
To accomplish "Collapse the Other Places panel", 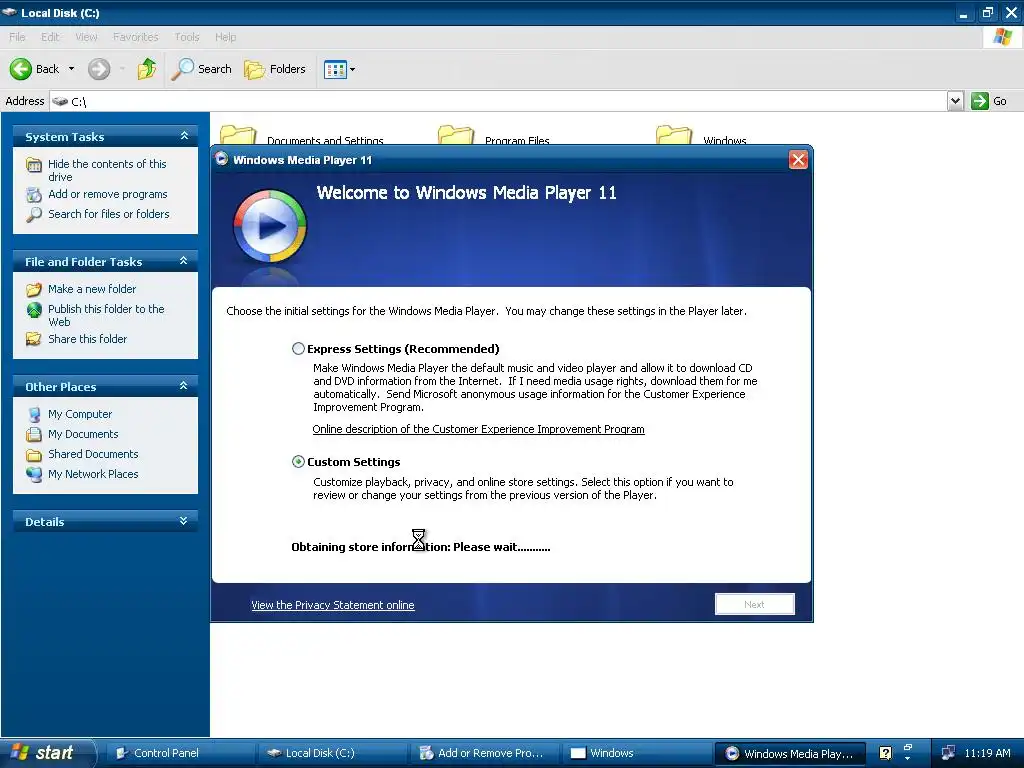I will (x=184, y=386).
